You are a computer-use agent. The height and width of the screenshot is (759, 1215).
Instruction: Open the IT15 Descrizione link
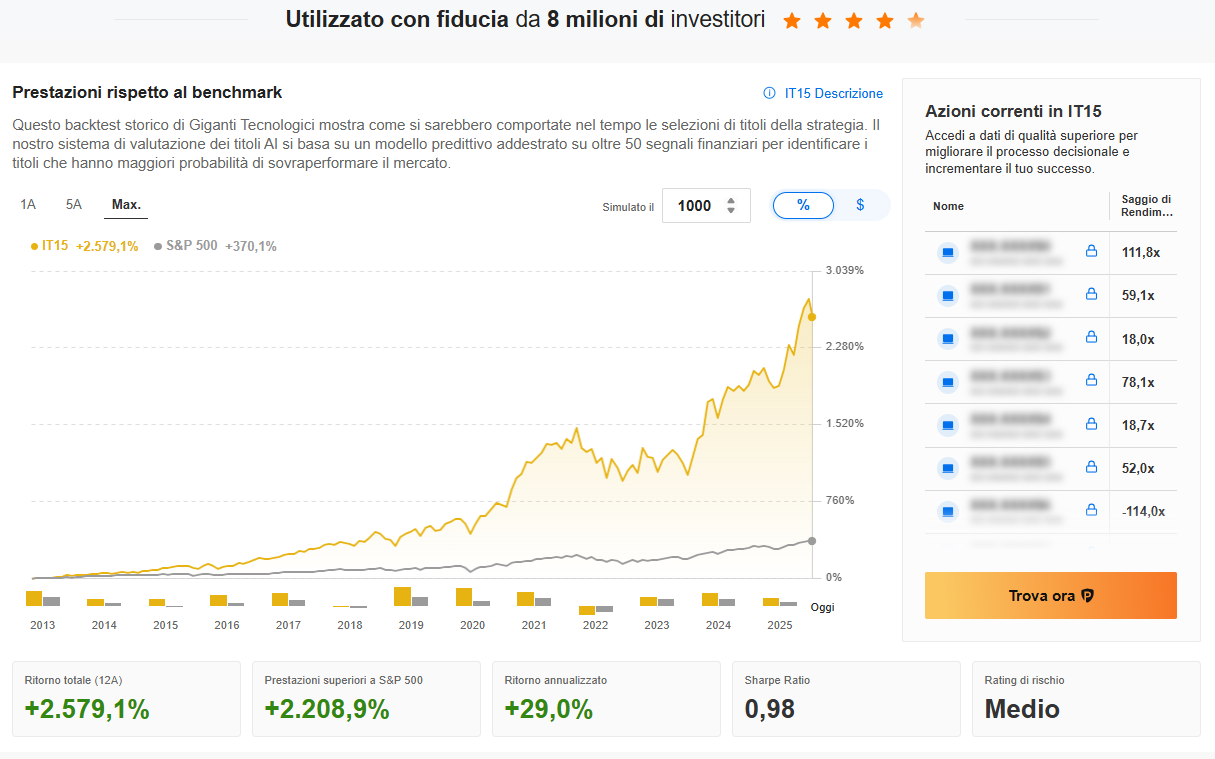(834, 93)
